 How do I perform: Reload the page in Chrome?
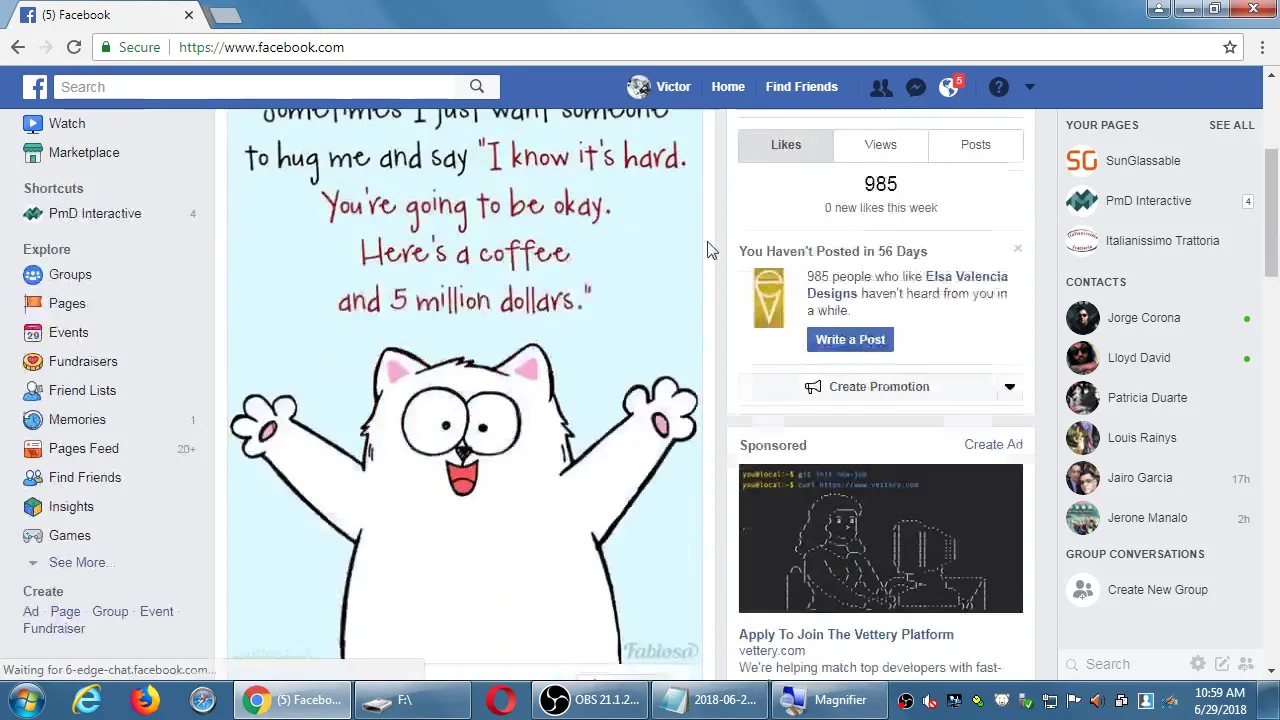pyautogui.click(x=74, y=47)
